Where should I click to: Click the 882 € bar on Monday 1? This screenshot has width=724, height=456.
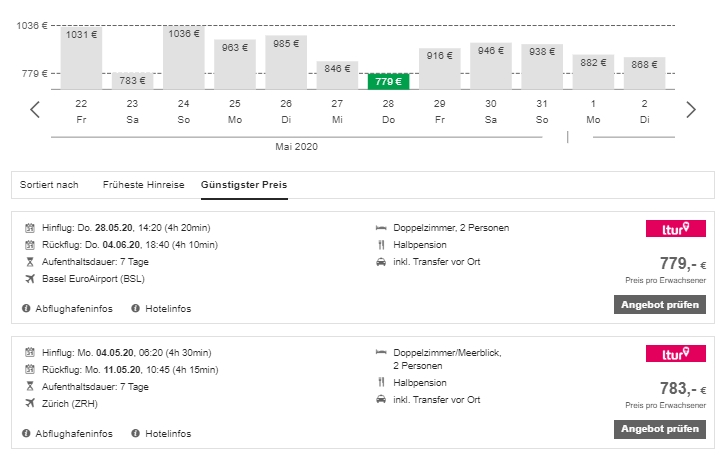coord(592,72)
